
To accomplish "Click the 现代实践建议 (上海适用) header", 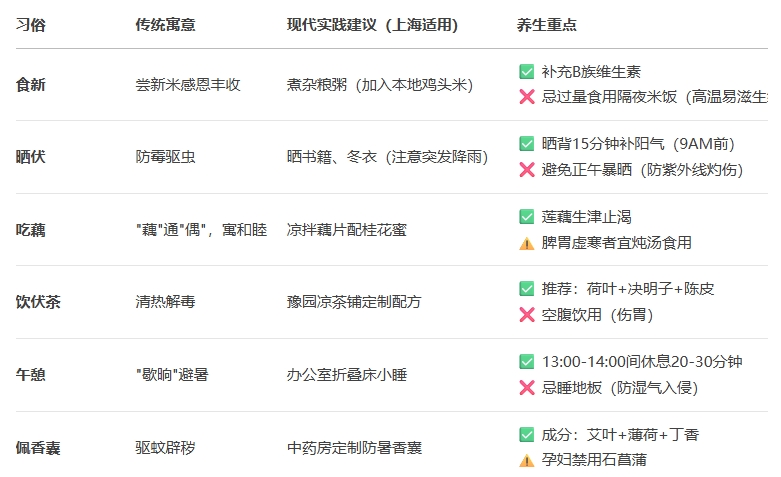I will 372,24.
